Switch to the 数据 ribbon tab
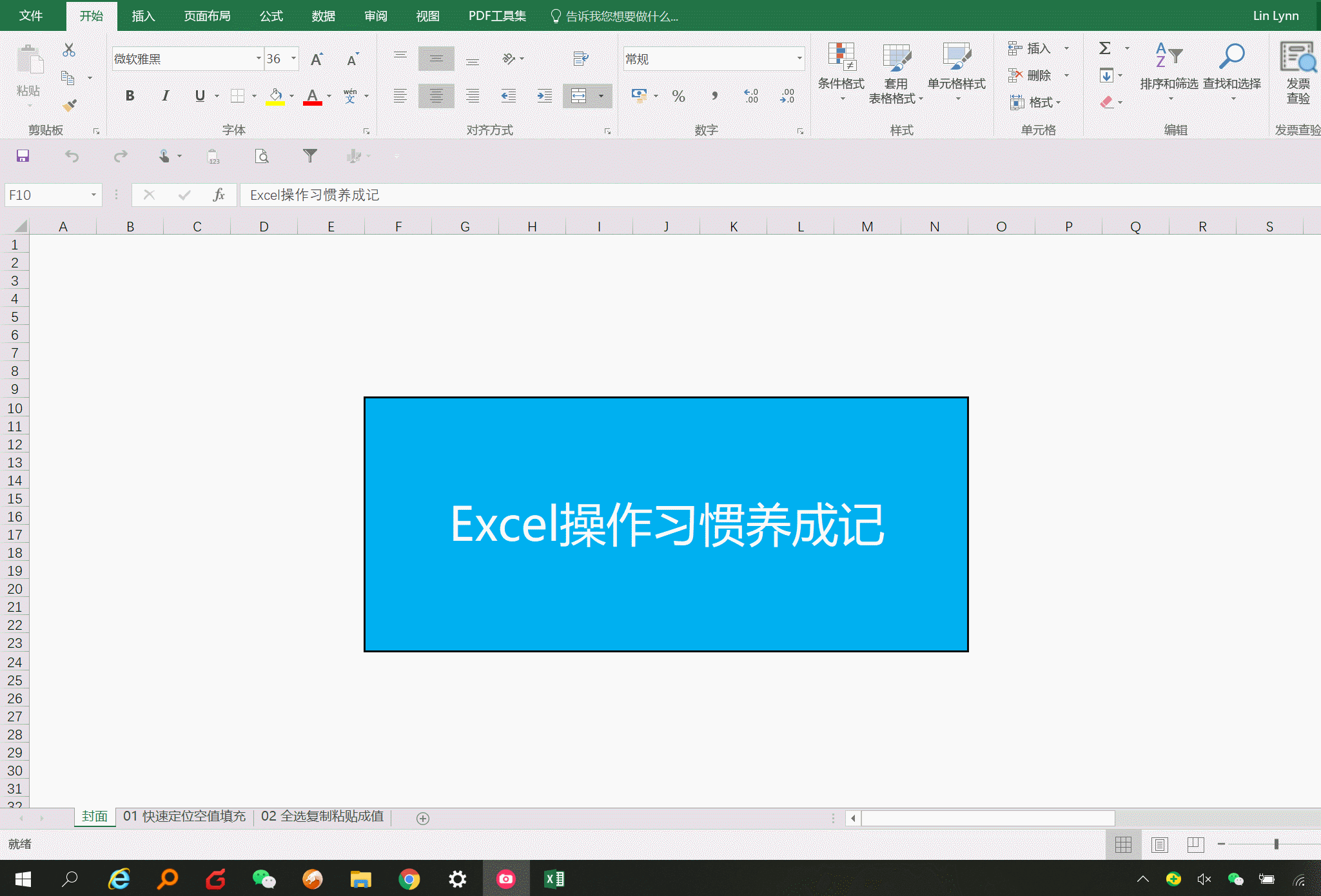The width and height of the screenshot is (1321, 896). click(323, 16)
